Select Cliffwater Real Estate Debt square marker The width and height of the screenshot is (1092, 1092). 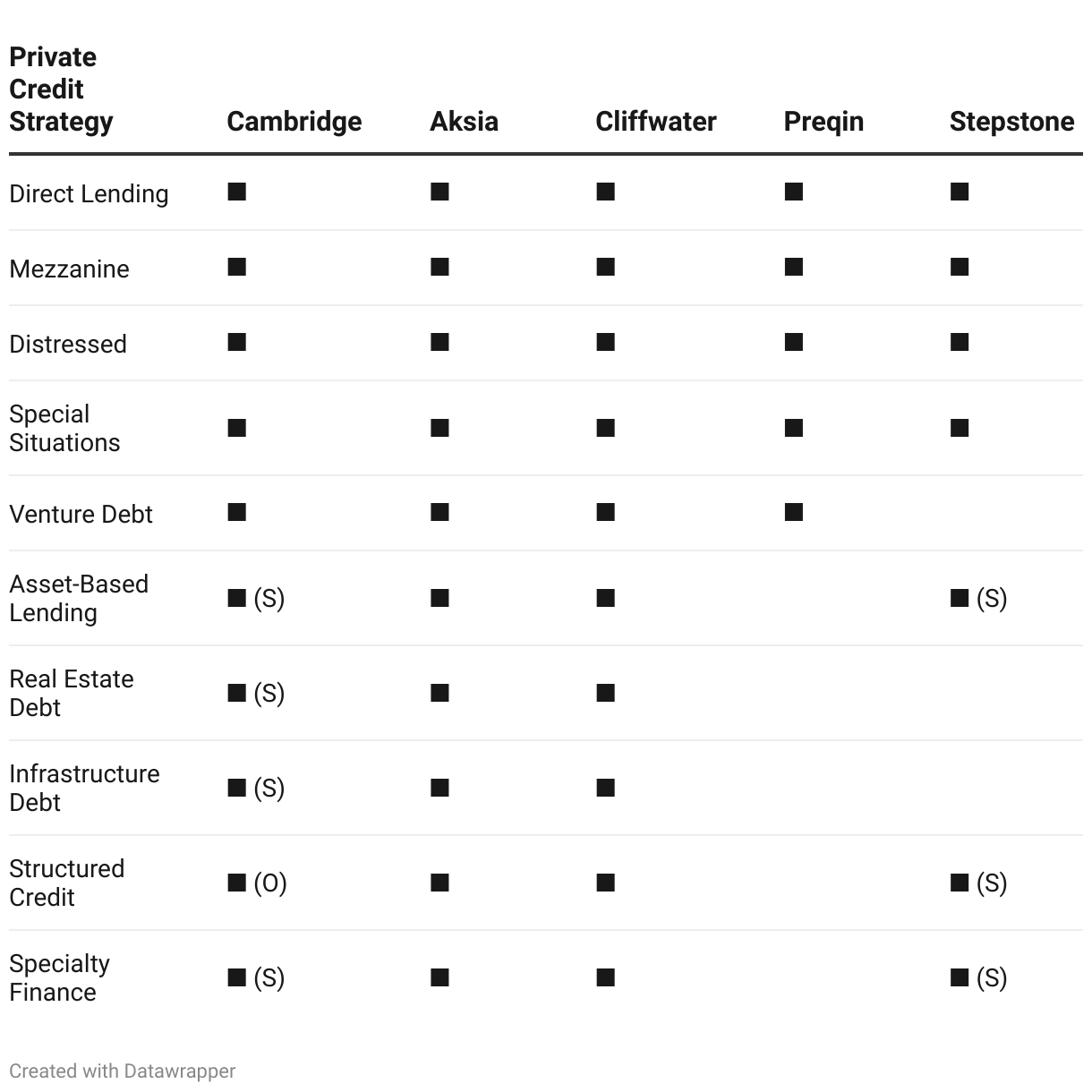click(606, 694)
